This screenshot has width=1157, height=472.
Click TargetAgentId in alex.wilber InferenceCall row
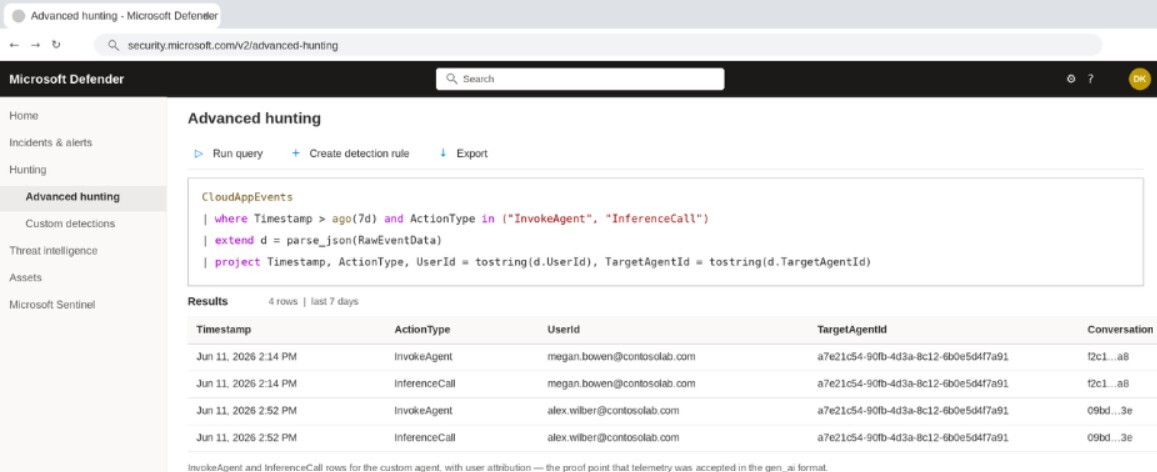(912, 437)
